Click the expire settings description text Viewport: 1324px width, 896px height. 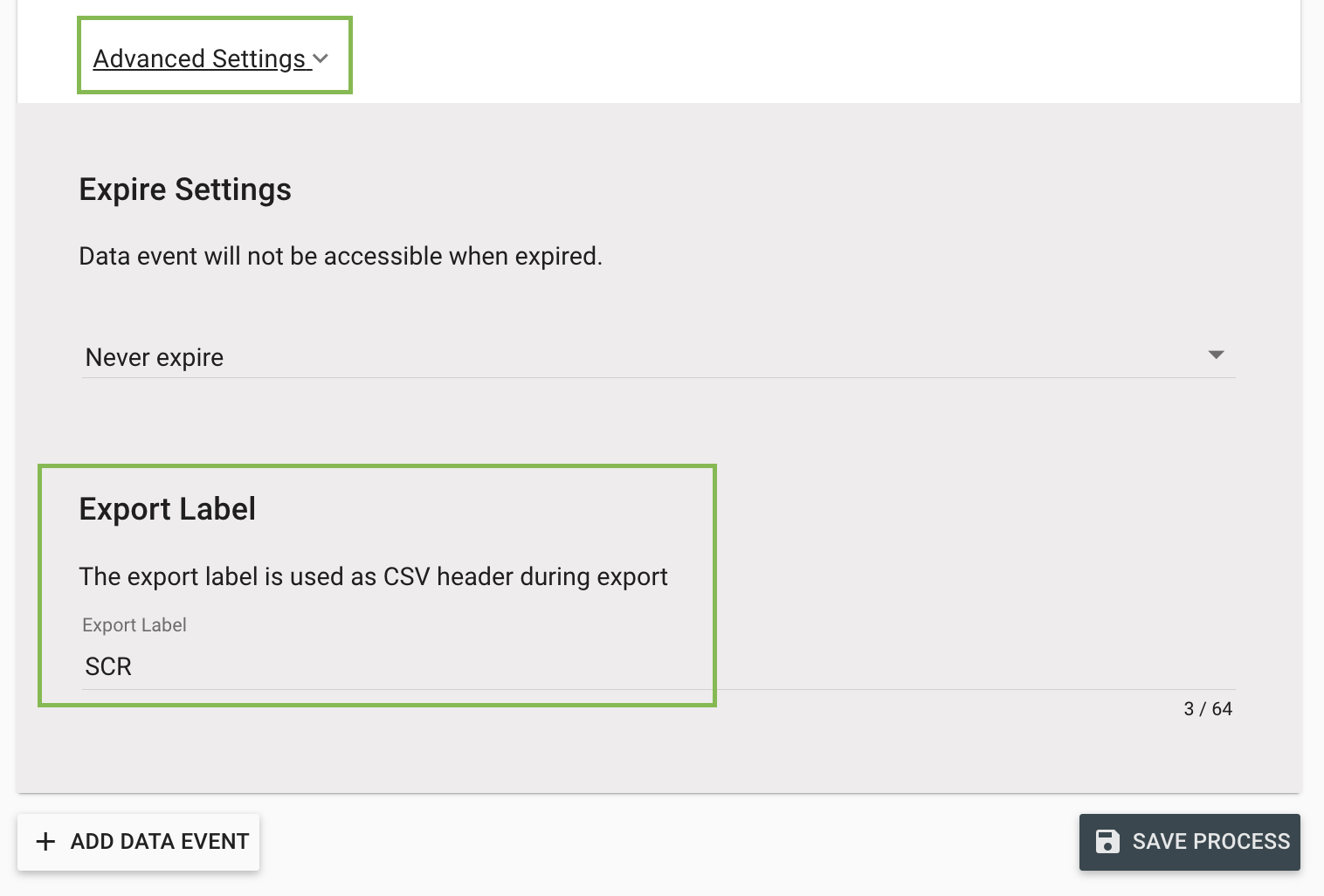(x=341, y=256)
